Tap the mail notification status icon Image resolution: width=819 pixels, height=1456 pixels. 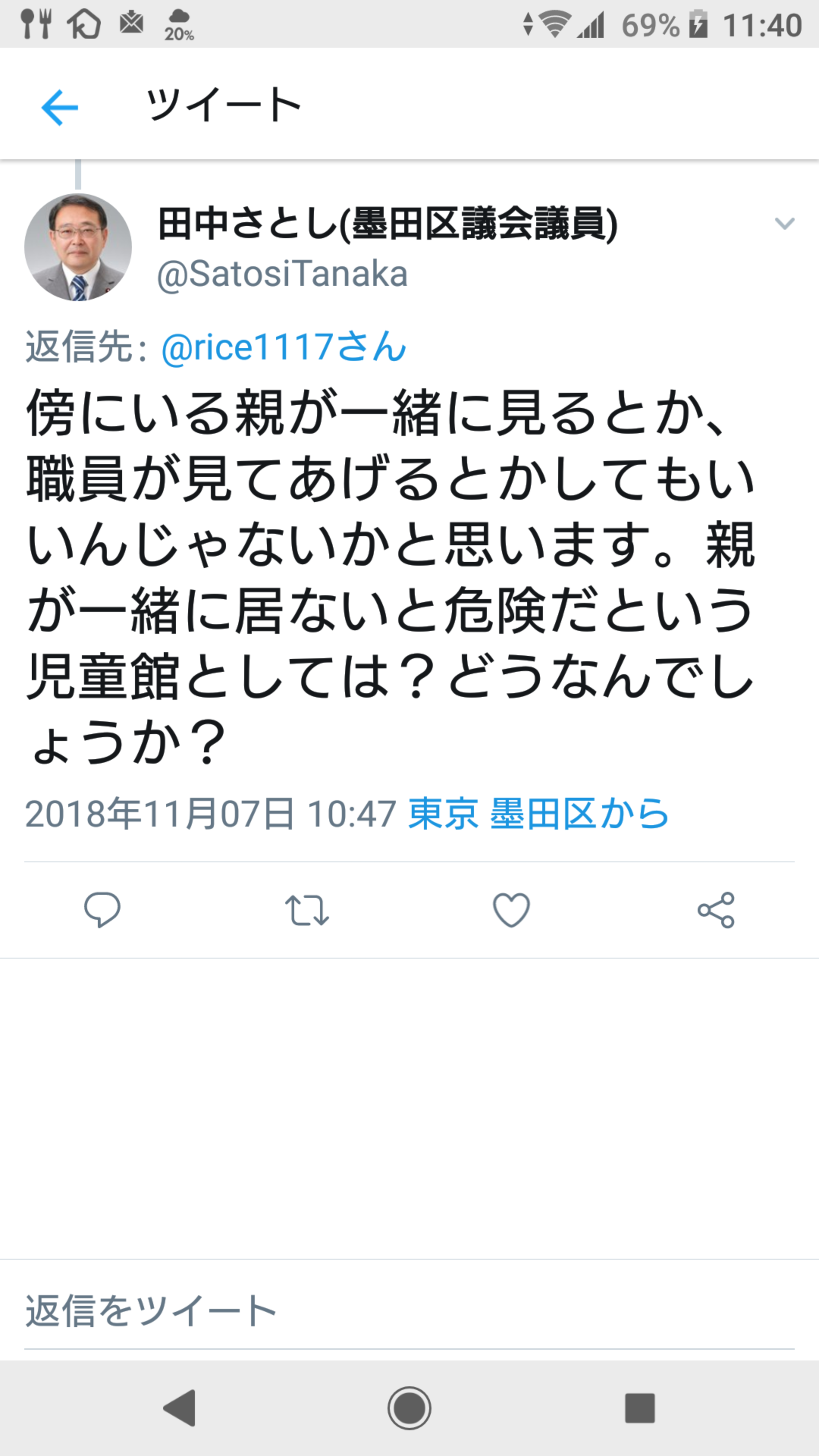132,23
